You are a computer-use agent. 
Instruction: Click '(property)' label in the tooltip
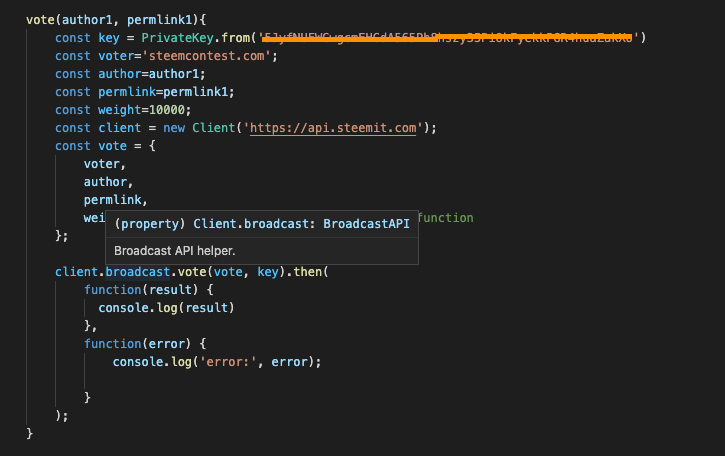tap(150, 224)
